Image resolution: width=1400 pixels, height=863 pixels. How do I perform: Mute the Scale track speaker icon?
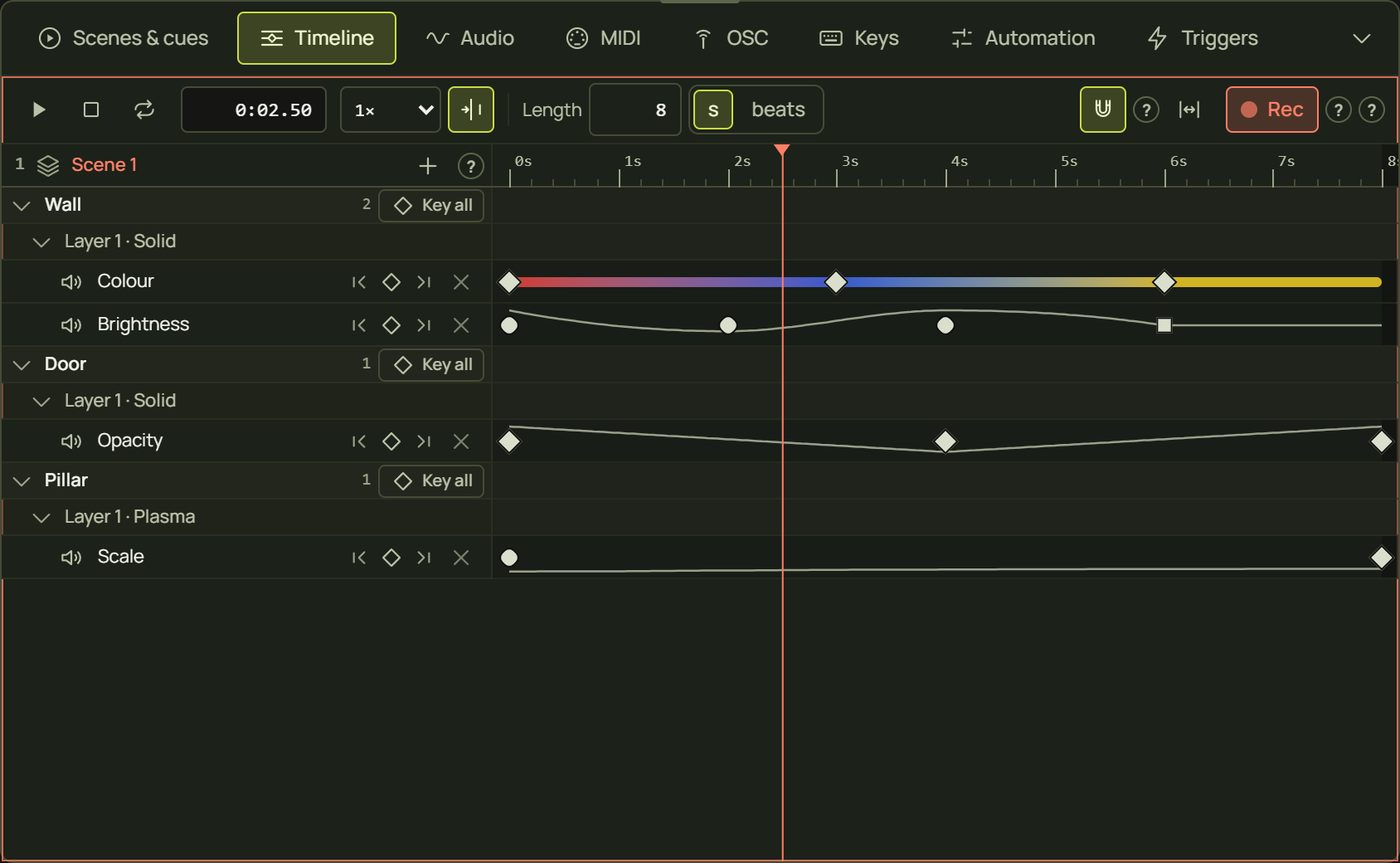point(71,557)
